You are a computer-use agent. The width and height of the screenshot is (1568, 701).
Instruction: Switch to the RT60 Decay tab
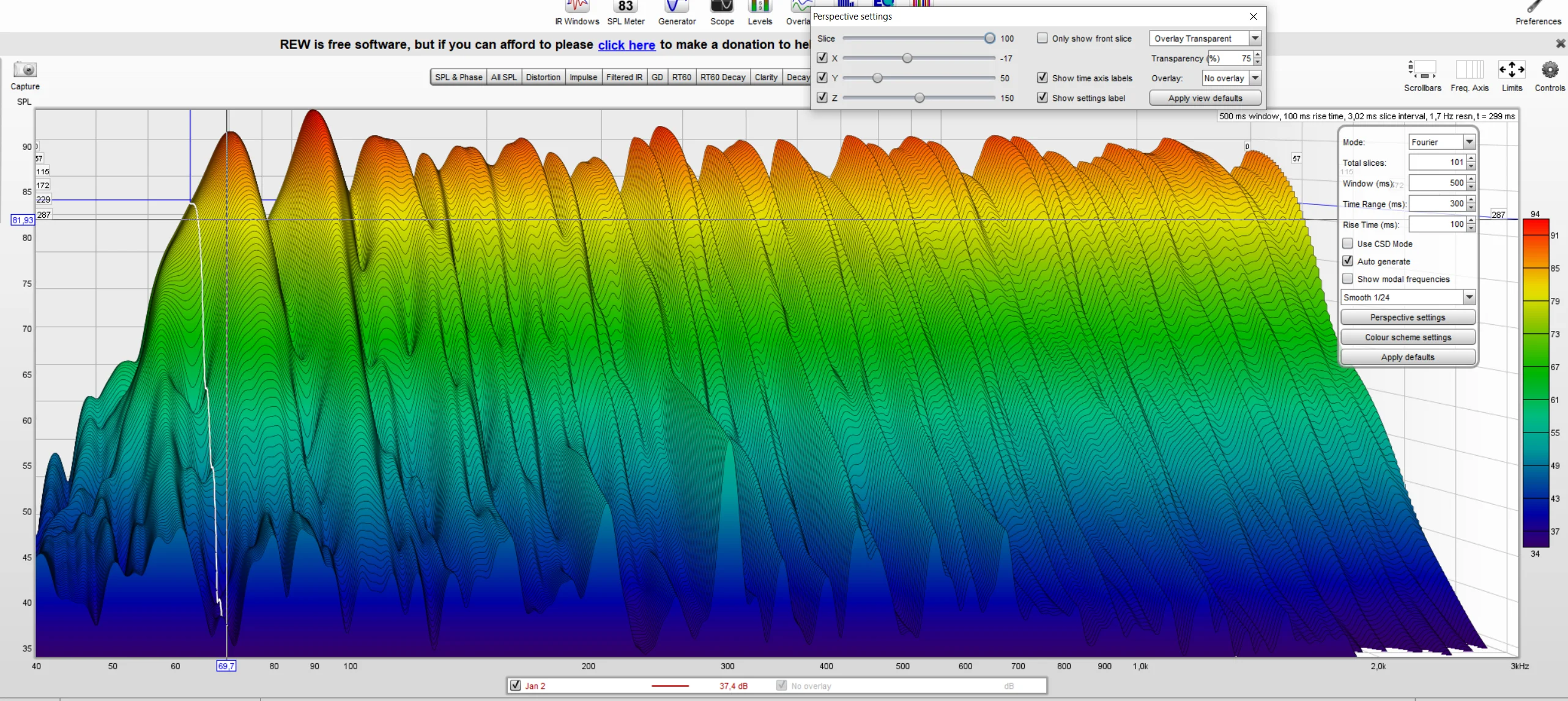pos(723,77)
